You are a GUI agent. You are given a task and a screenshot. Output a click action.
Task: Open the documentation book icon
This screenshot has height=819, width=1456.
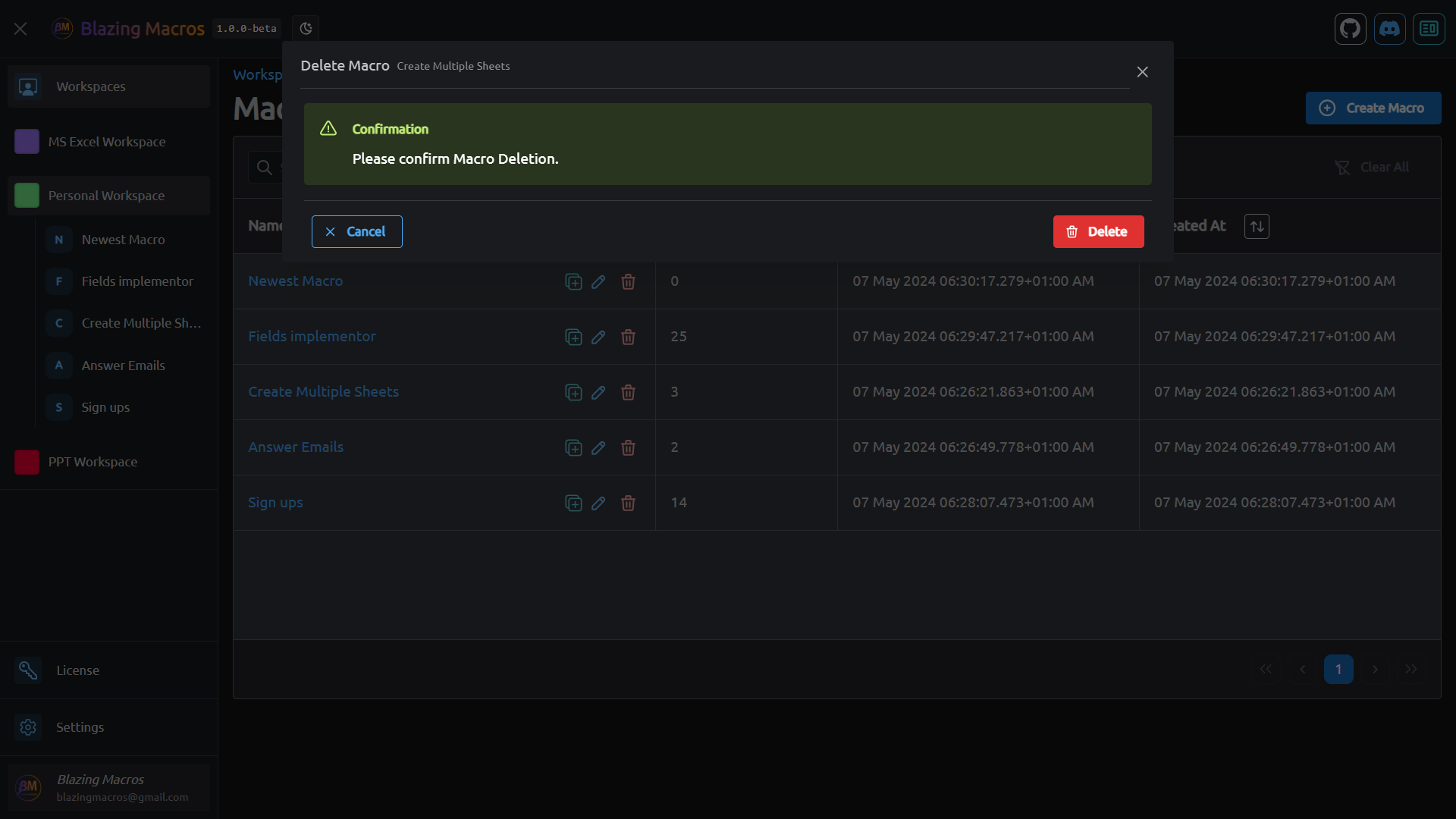1429,29
